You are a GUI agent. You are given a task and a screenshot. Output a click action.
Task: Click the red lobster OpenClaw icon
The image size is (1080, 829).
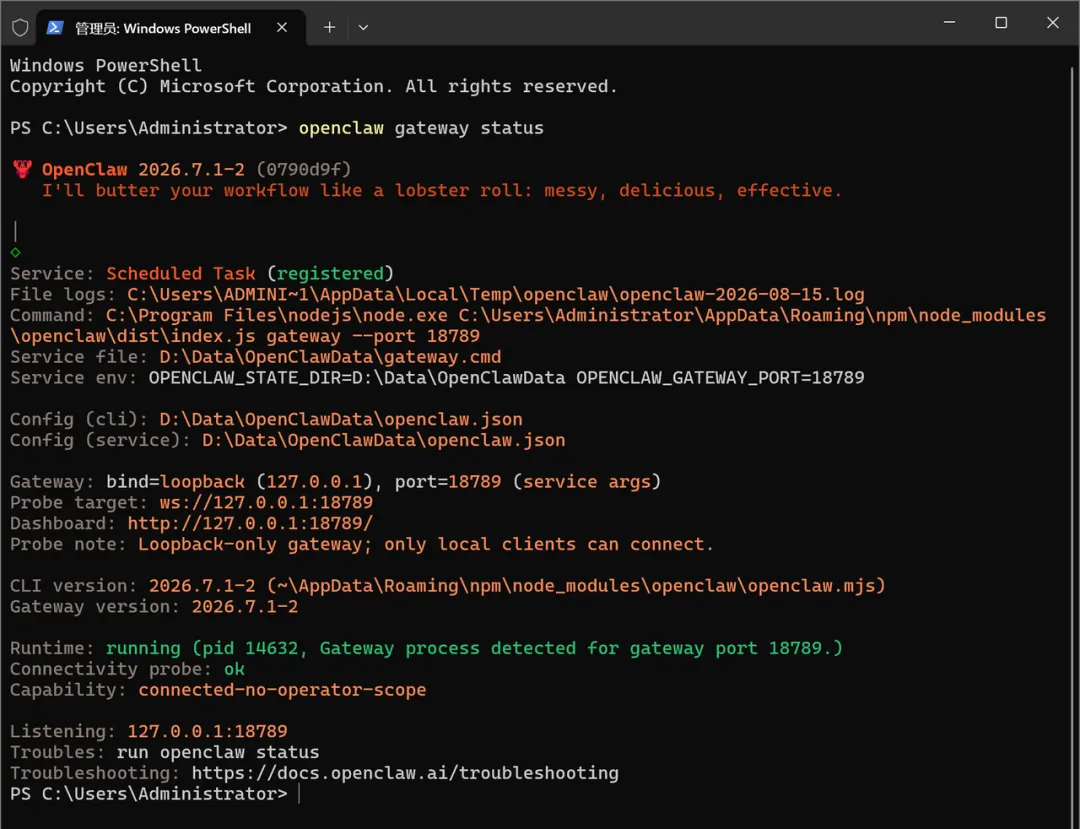coord(23,169)
